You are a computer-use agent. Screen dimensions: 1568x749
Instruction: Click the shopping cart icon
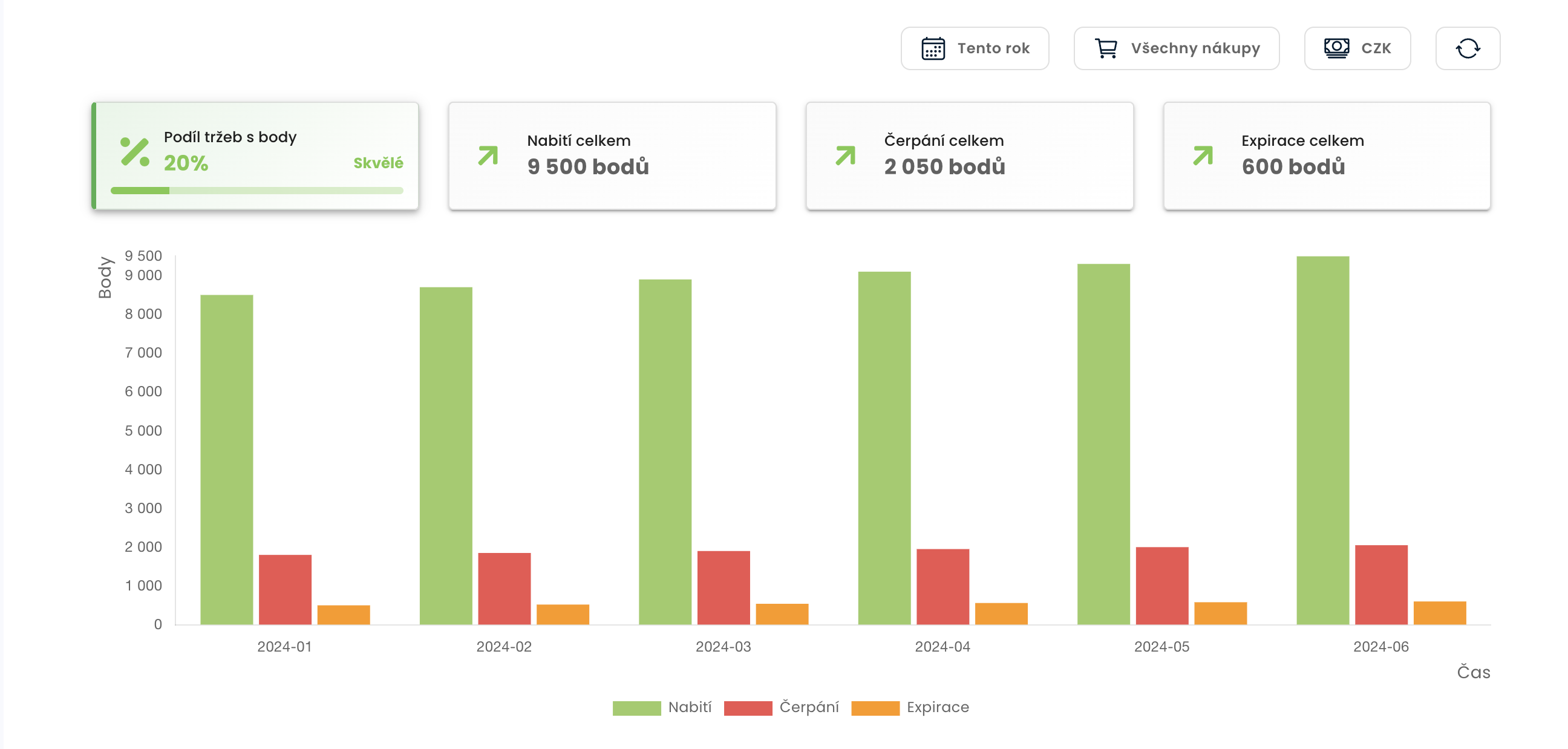pos(1105,48)
